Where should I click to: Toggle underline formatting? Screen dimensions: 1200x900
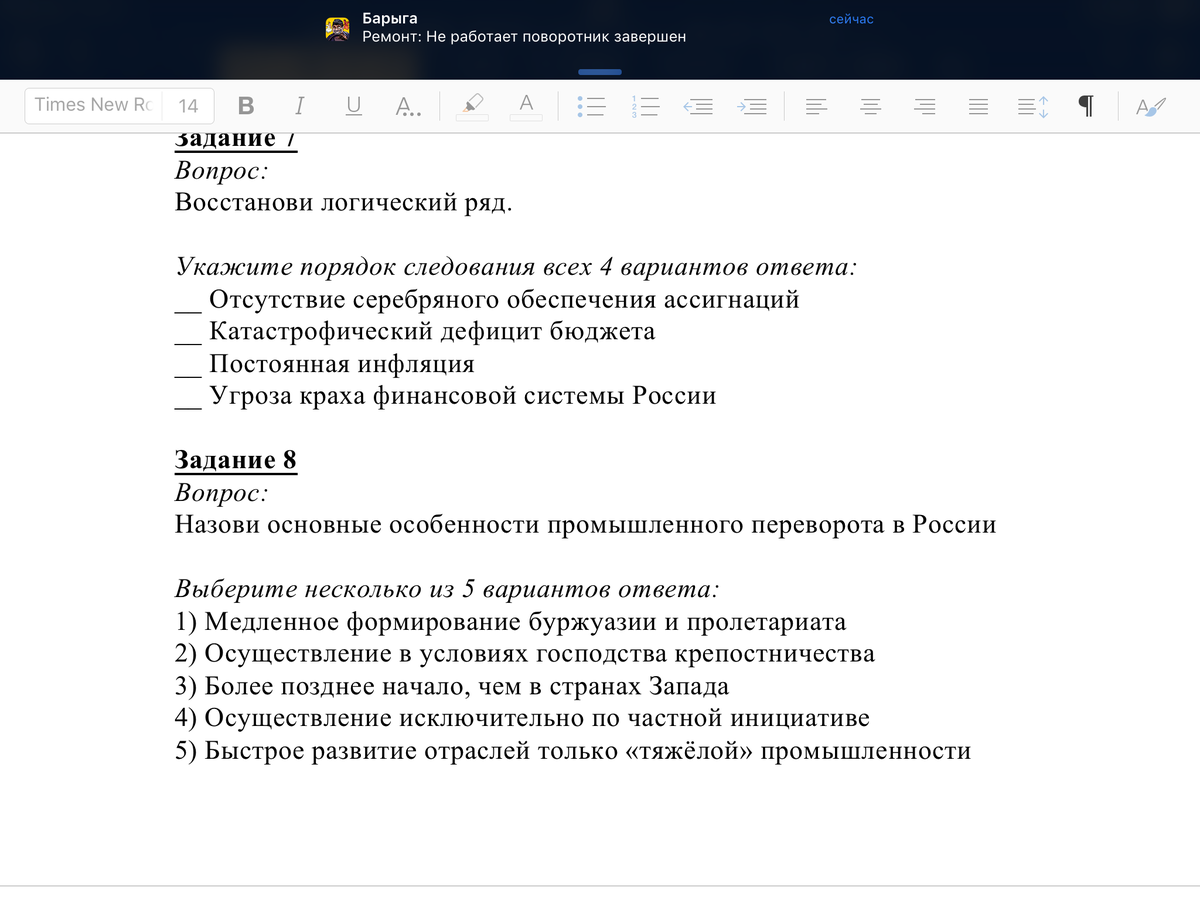354,105
